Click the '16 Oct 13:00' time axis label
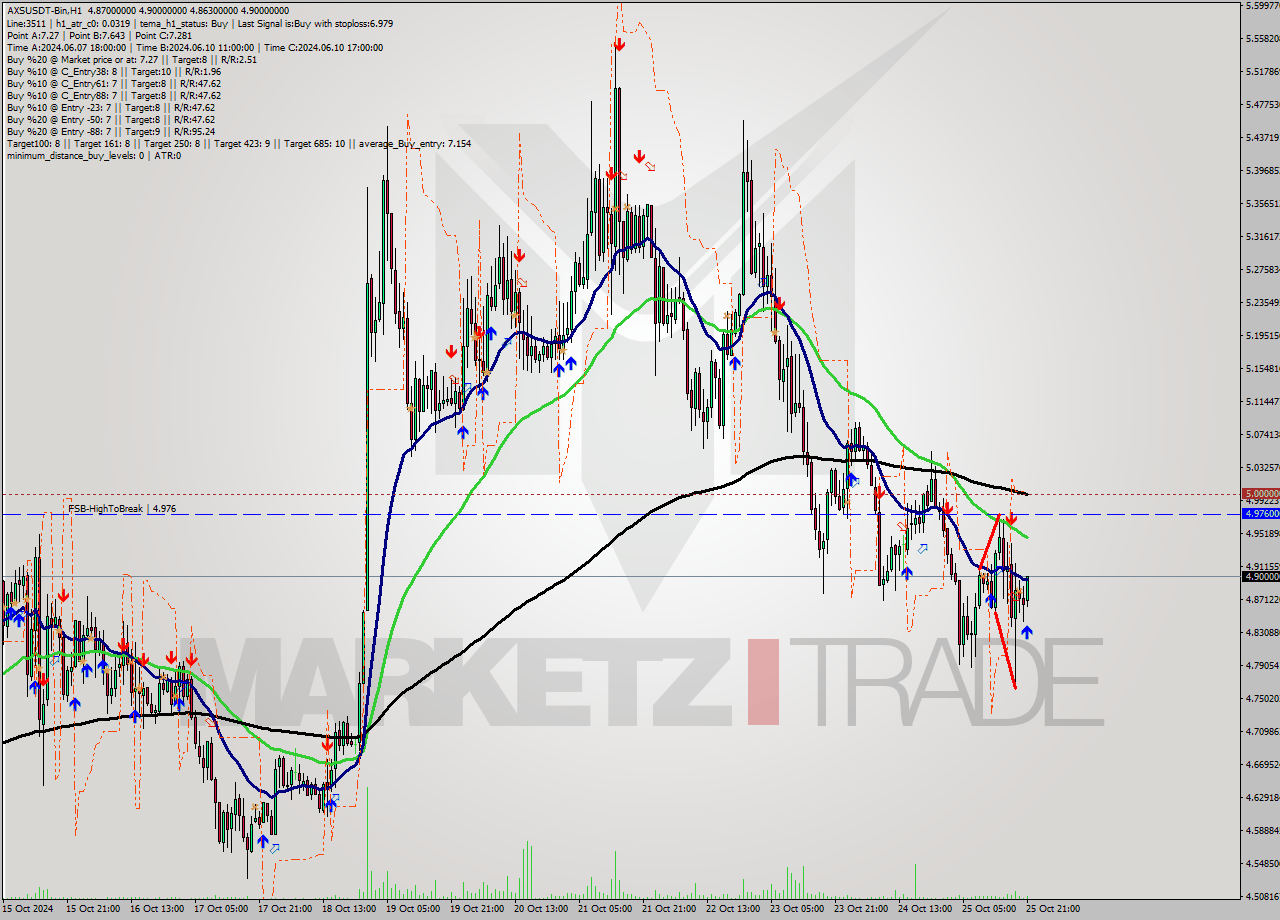 [x=157, y=909]
